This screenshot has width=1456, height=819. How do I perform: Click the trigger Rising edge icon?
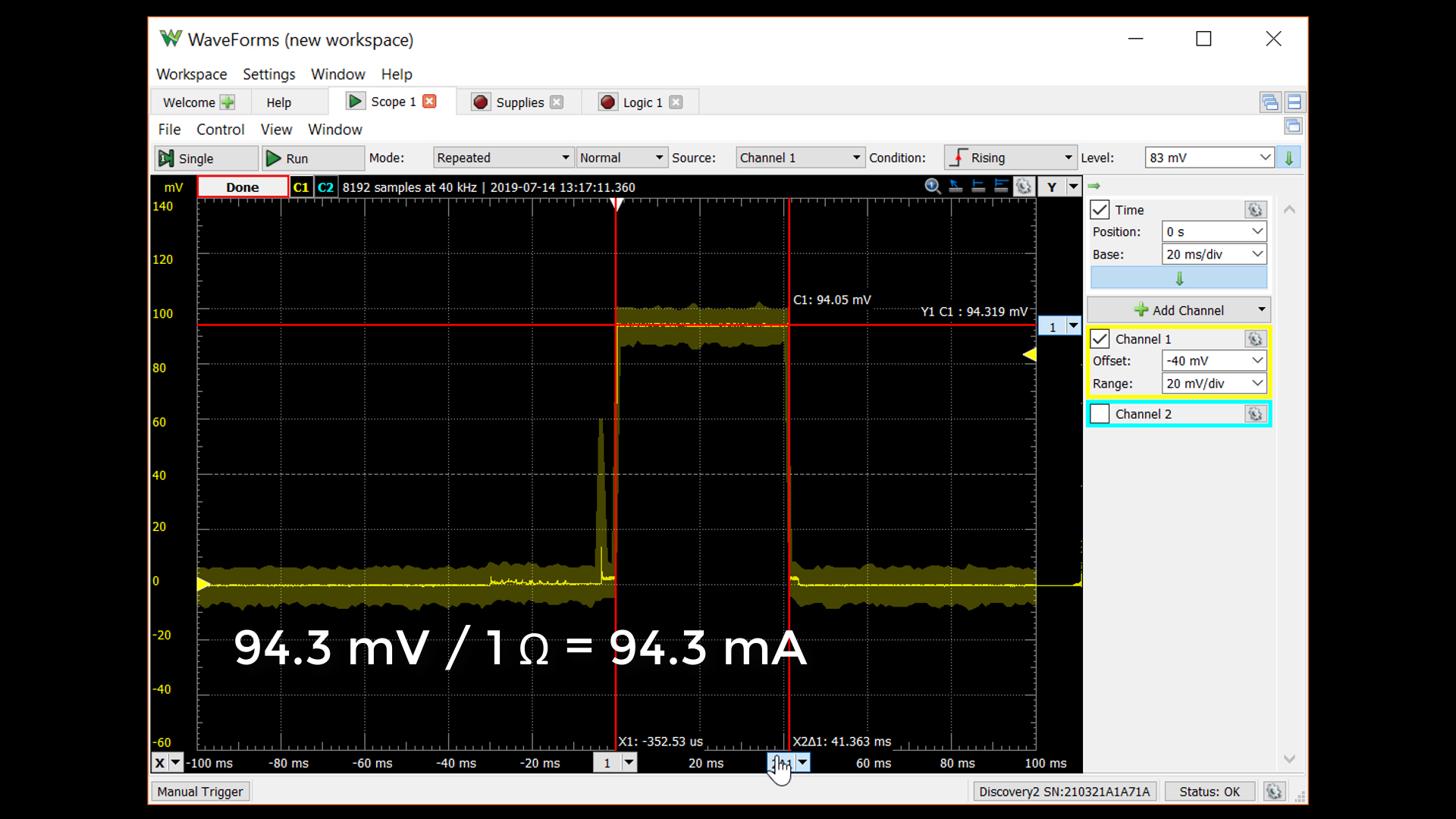point(956,158)
